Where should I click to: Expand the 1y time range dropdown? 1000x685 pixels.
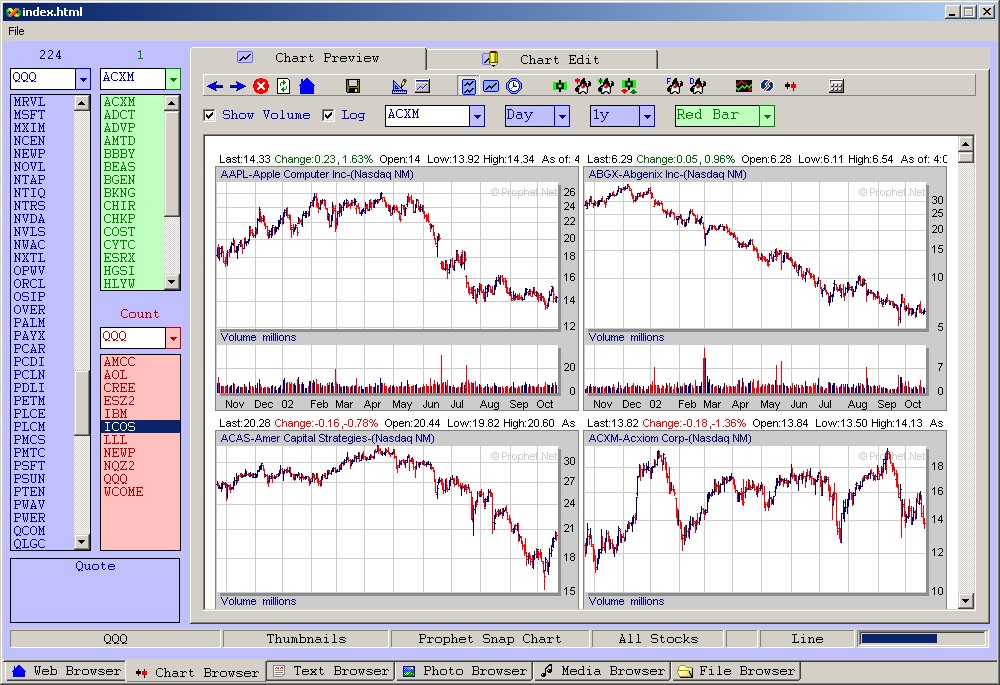(x=647, y=116)
